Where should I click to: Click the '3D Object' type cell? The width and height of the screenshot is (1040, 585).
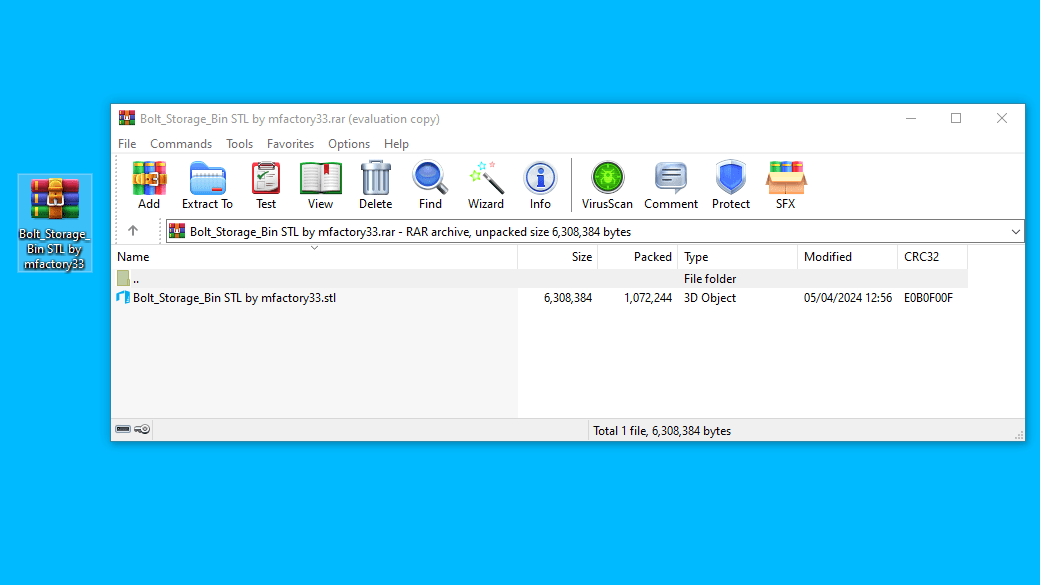(x=710, y=298)
